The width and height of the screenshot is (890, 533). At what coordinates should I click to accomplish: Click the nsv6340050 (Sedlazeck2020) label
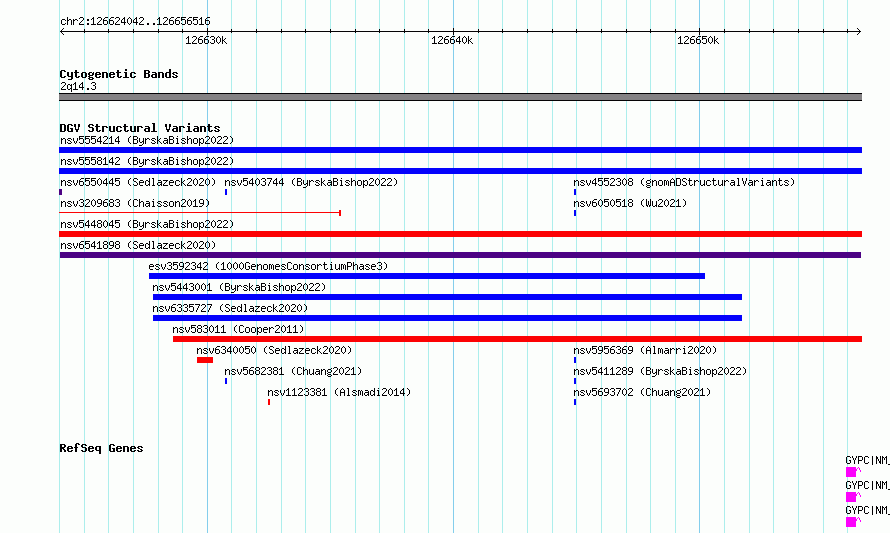pos(274,350)
